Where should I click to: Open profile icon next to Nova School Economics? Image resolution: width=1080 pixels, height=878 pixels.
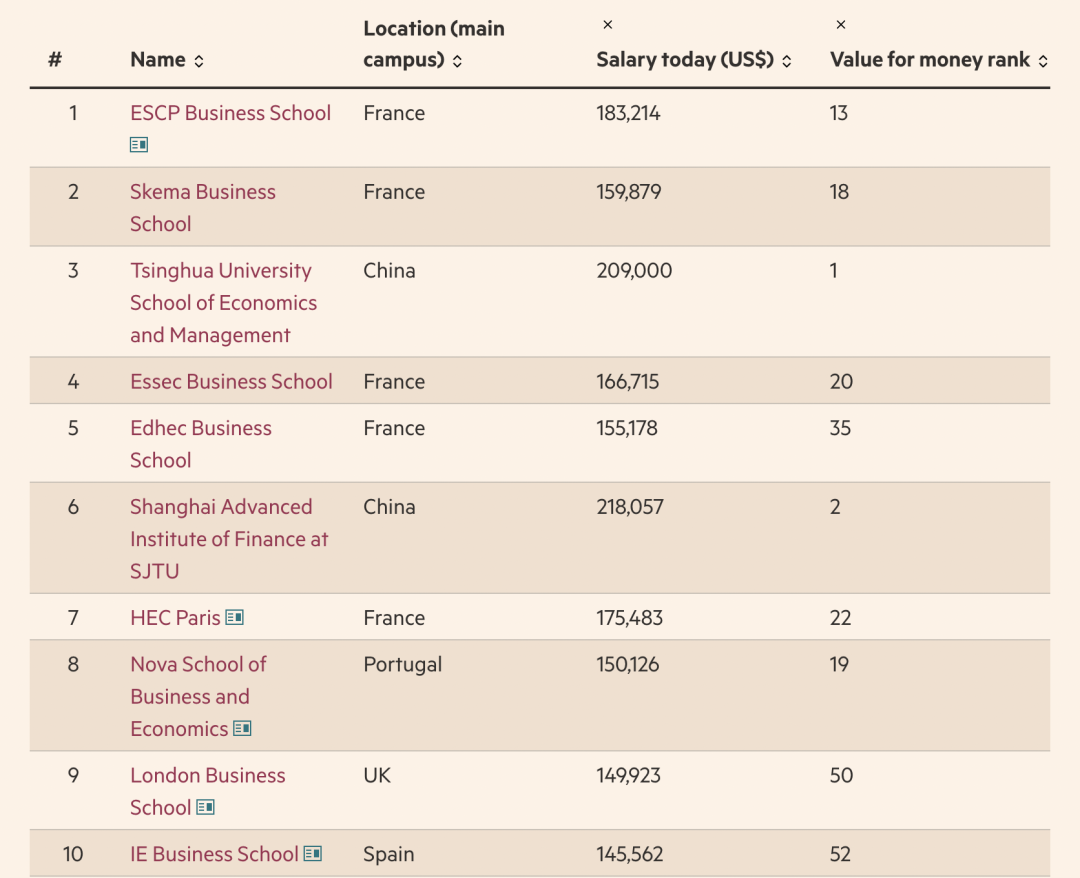pos(242,728)
